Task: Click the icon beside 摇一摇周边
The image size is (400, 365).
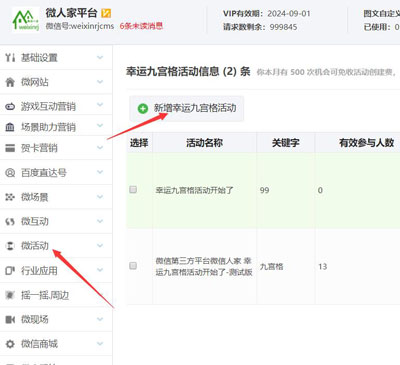Action: tap(10, 295)
